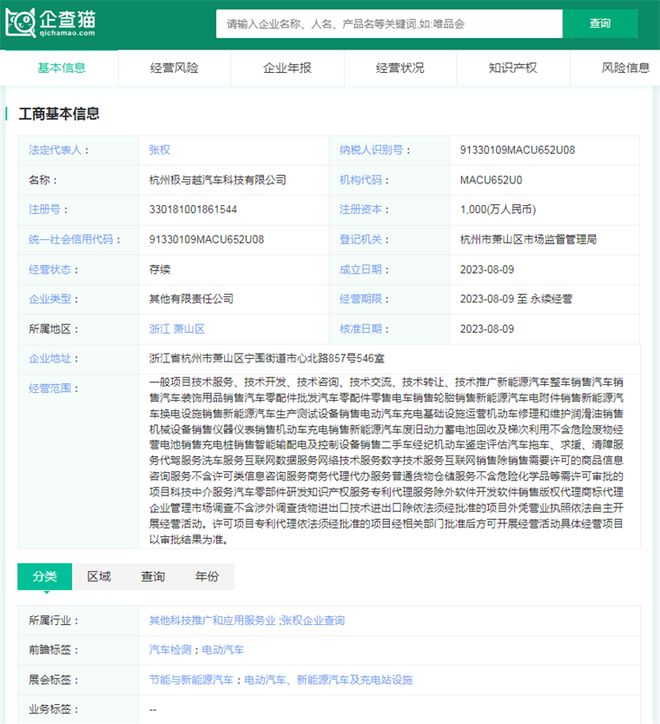Click the 机构代码 label link

click(361, 180)
